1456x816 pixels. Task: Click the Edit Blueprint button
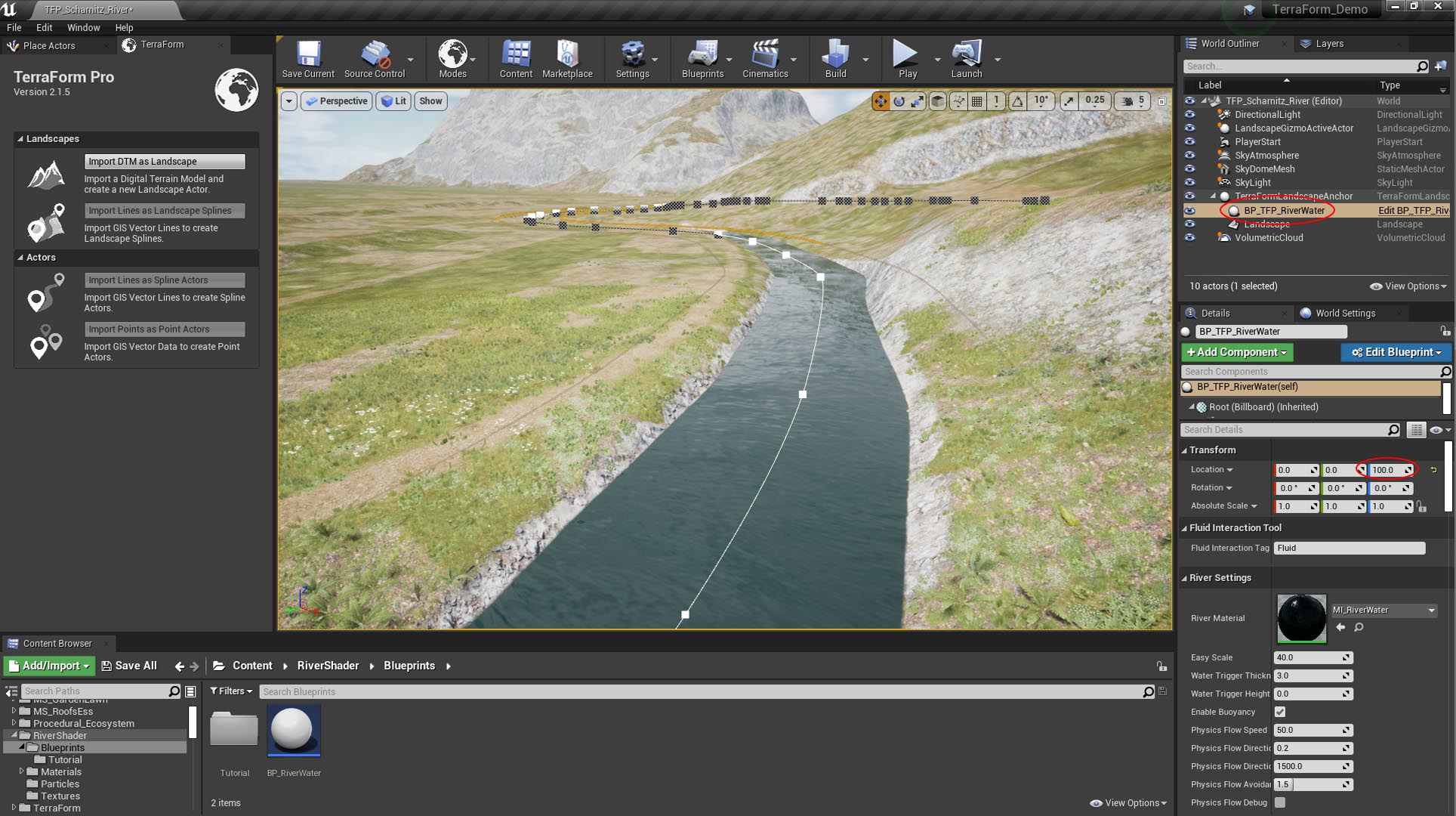pos(1396,352)
